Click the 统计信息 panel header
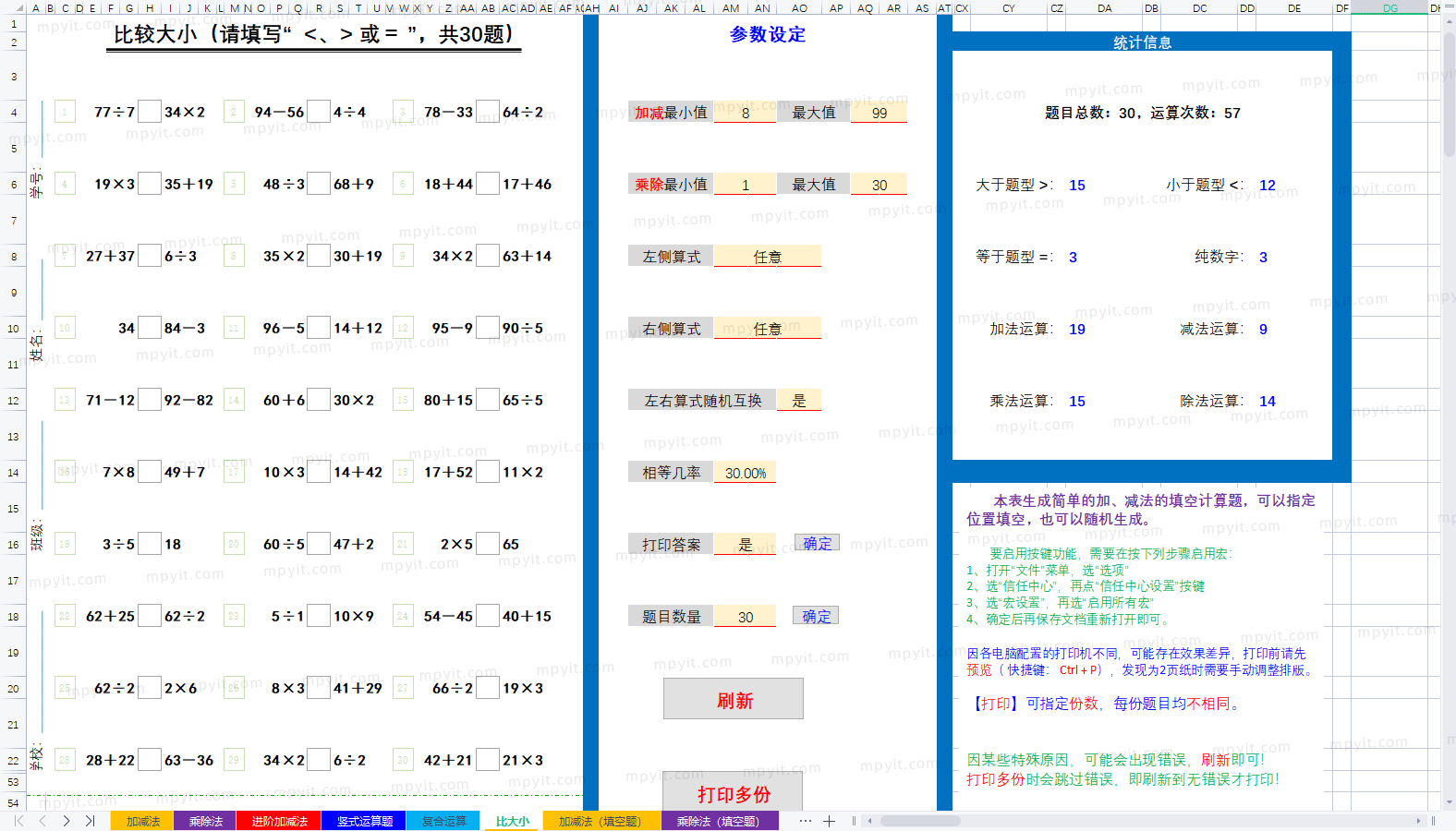 [x=1142, y=42]
